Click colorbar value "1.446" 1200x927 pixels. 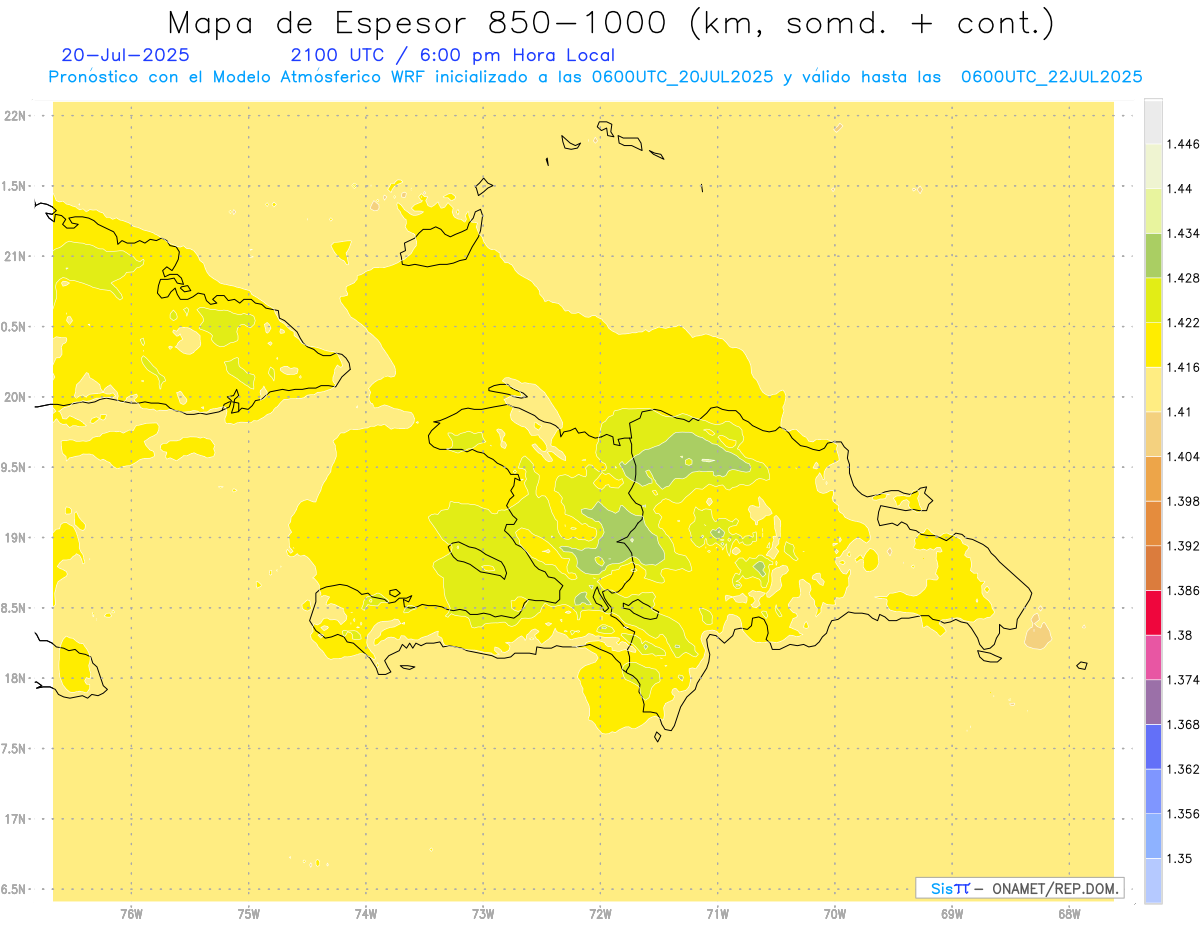click(x=1183, y=145)
